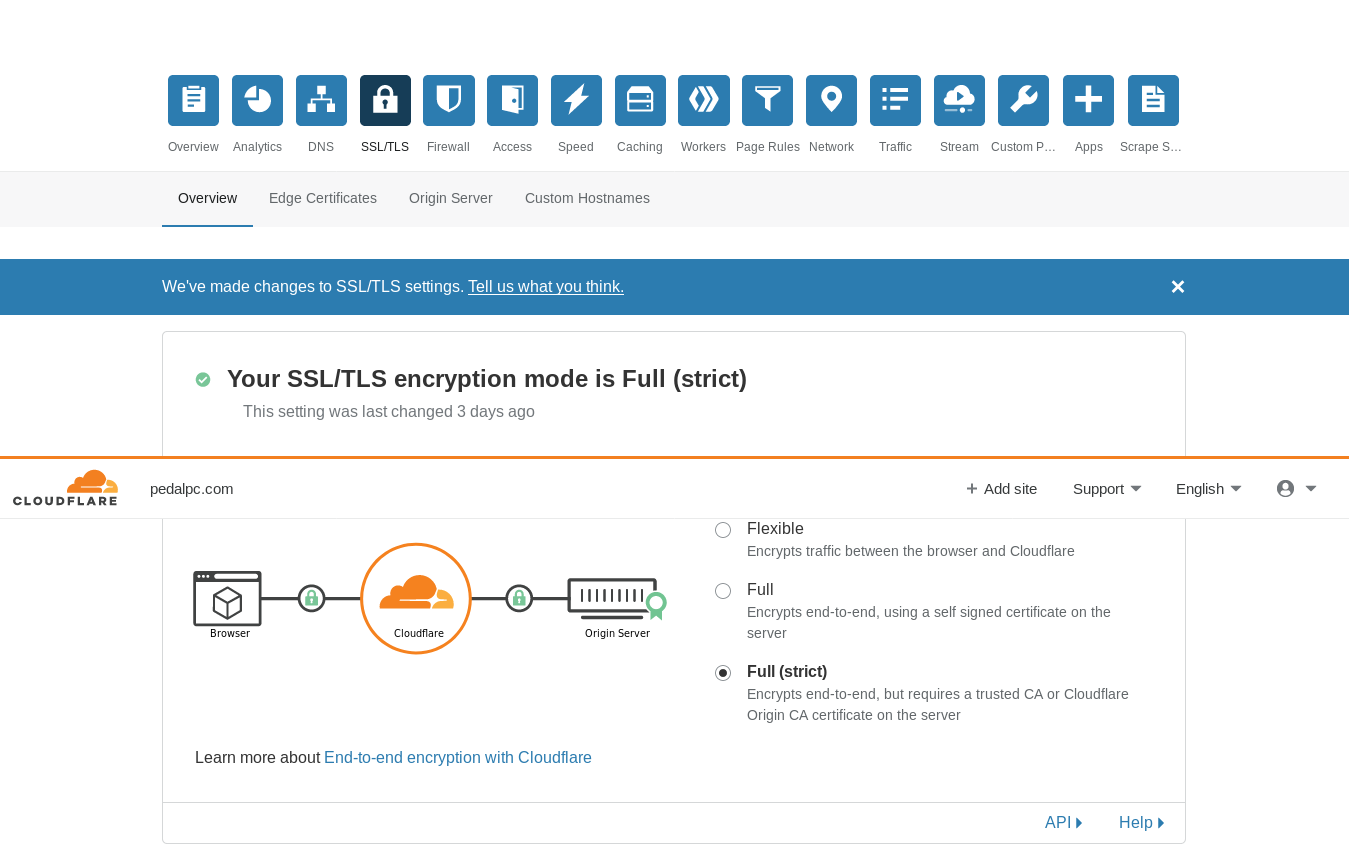Open the Access door icon

point(512,100)
